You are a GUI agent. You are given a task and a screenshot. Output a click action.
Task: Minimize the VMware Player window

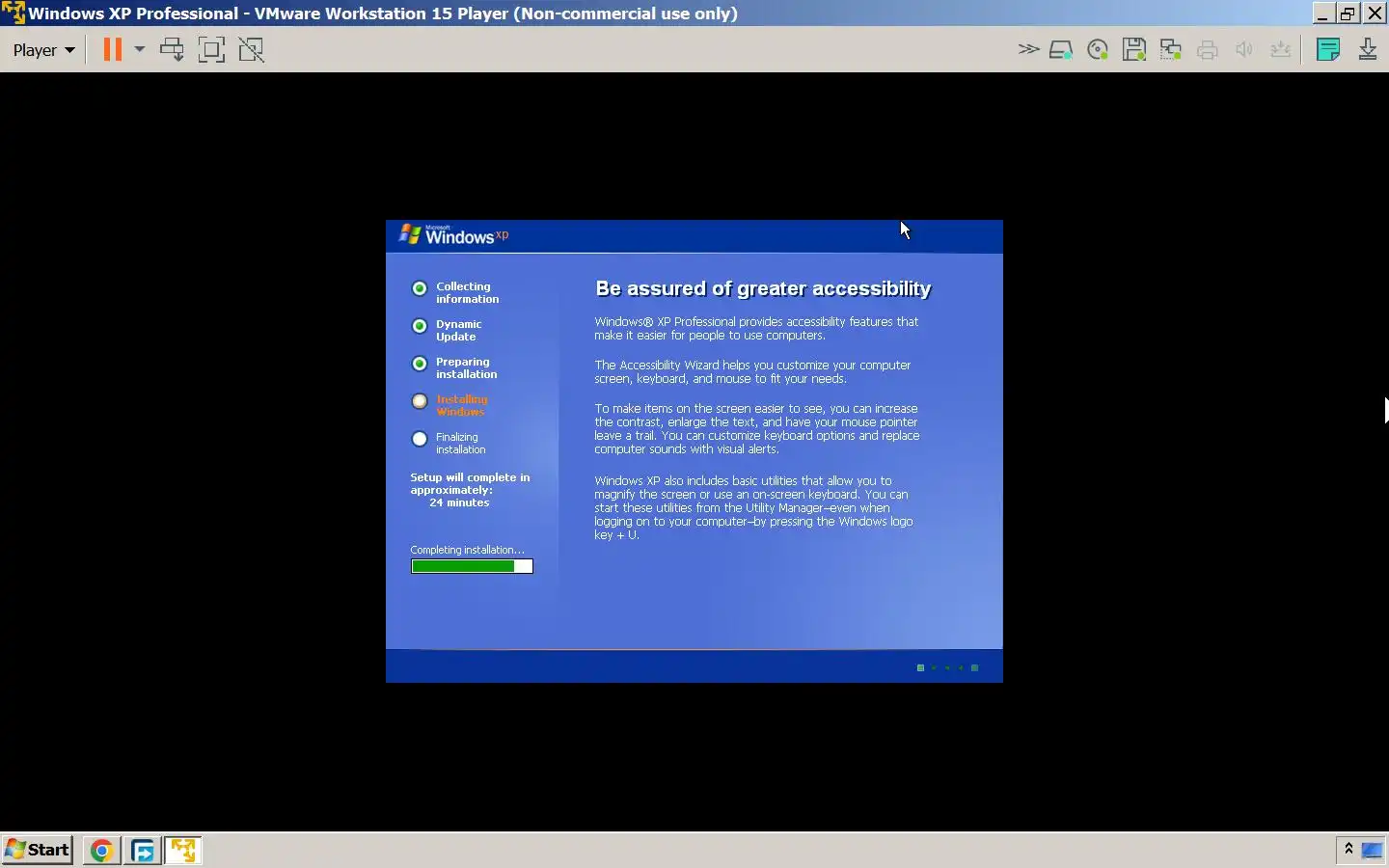coord(1322,14)
